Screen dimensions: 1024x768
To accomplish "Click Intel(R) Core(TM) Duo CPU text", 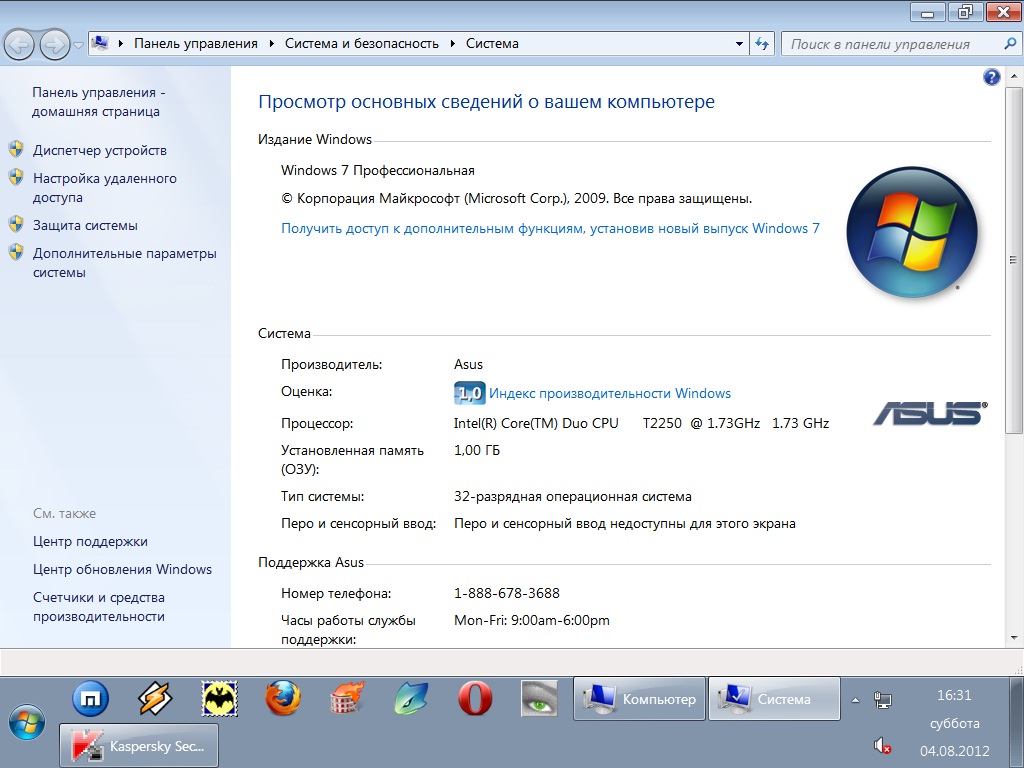I will pyautogui.click(x=536, y=423).
